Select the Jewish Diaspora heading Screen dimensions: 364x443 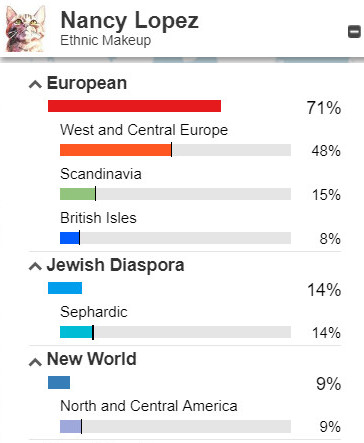click(115, 265)
